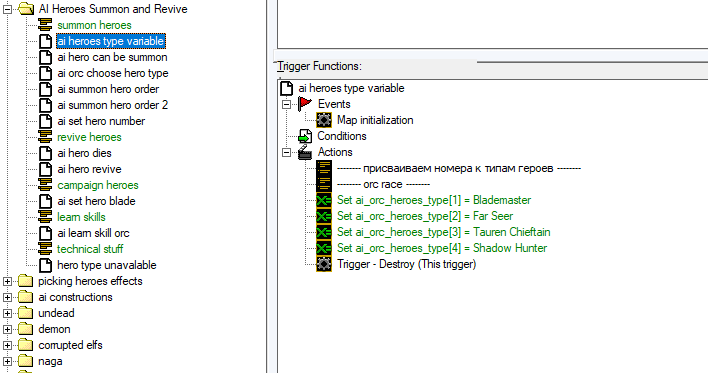Click the 'ai set hero number' trigger icon
Screen dimensions: 708x373
point(45,121)
